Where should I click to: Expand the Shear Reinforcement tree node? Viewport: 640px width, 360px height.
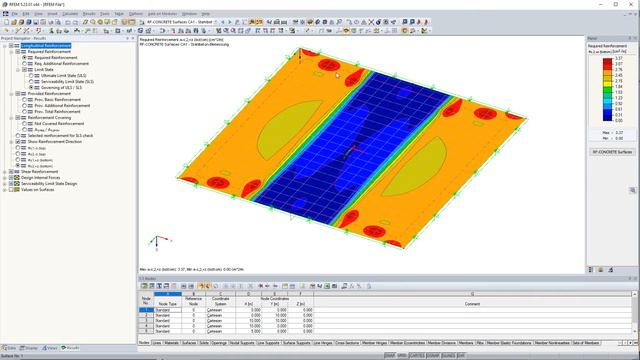[5, 172]
